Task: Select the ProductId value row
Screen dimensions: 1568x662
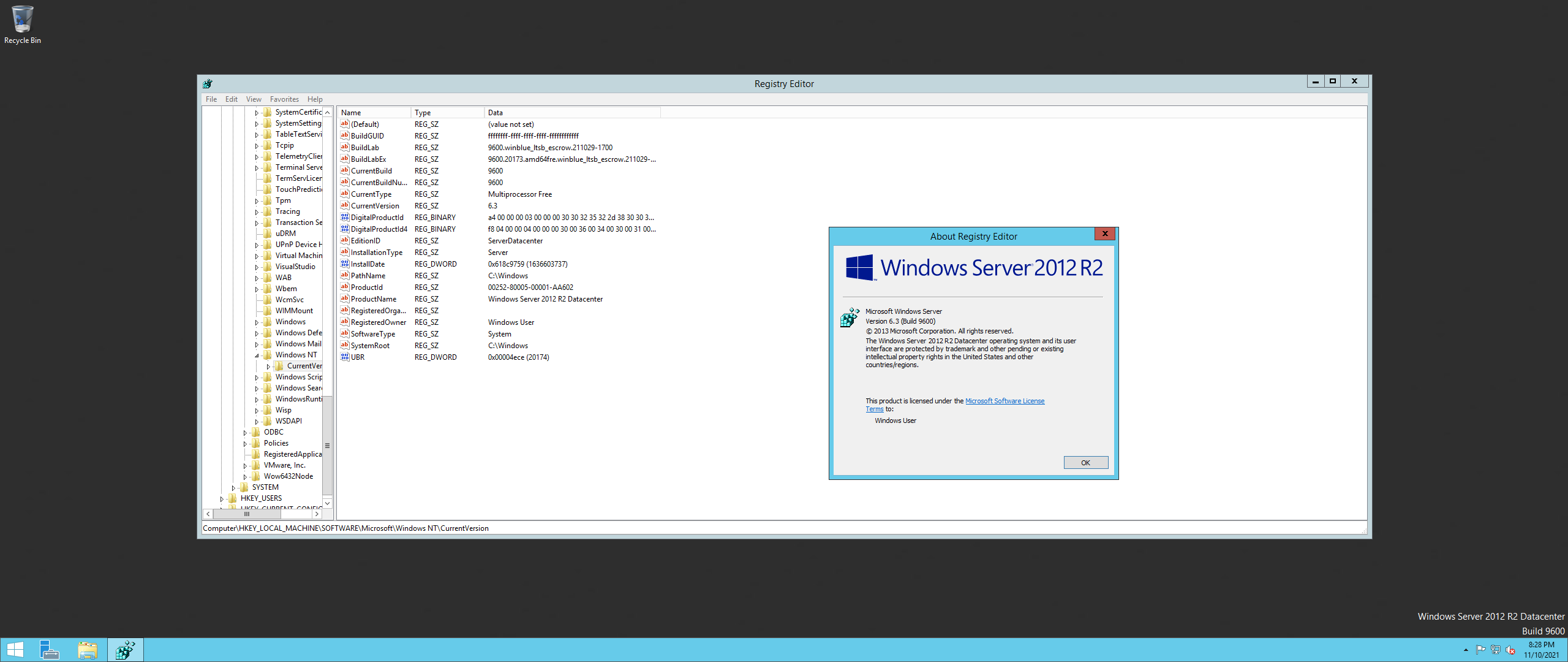Action: point(499,287)
